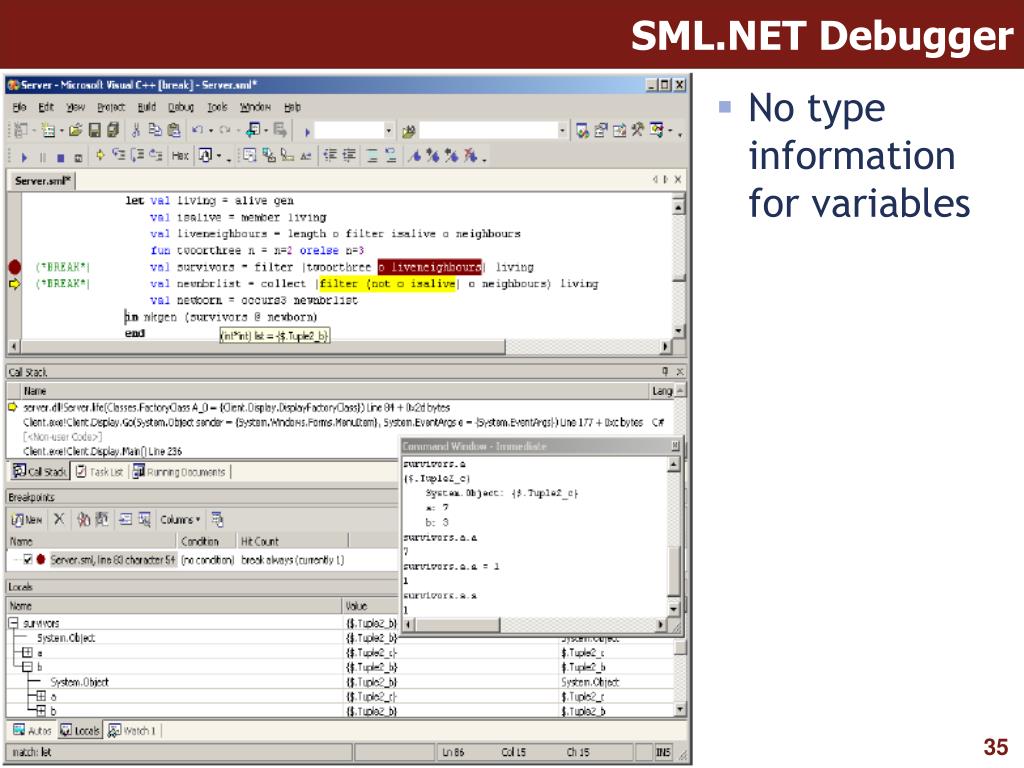Click New breakpoint button

27,520
